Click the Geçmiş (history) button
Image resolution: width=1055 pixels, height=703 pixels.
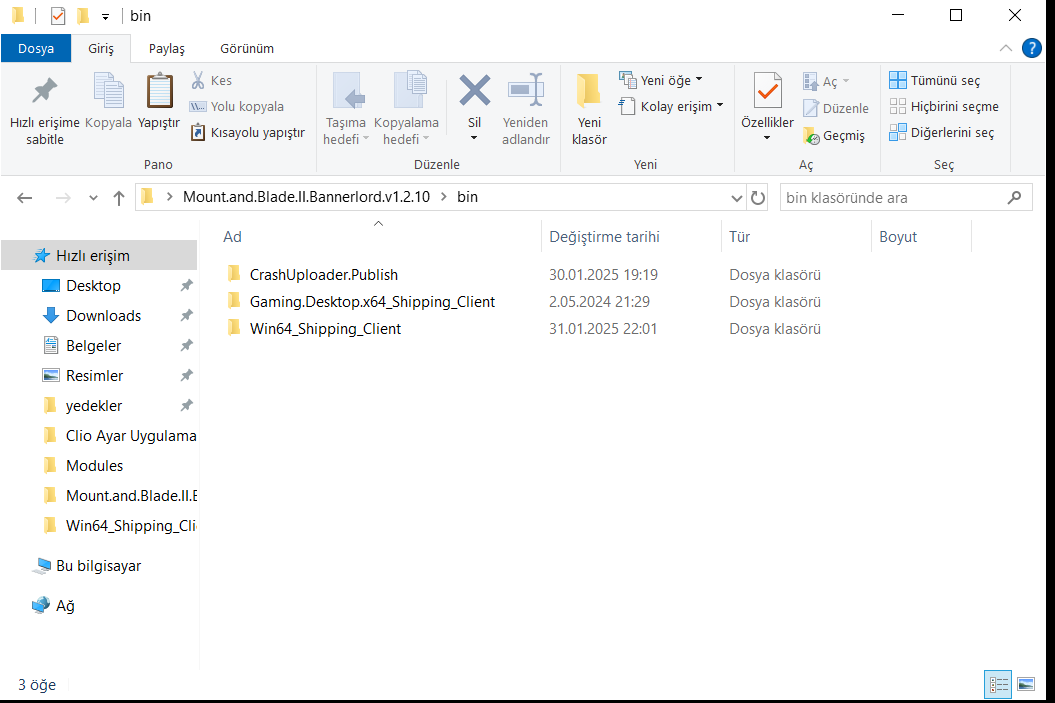[834, 135]
